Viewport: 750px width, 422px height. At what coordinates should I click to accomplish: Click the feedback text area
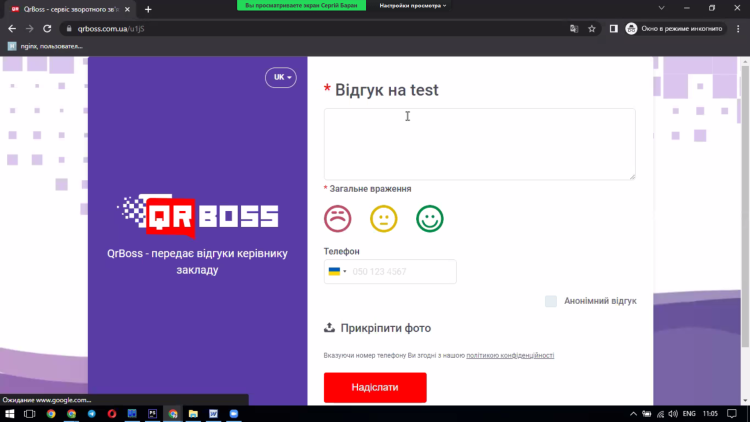tap(479, 144)
